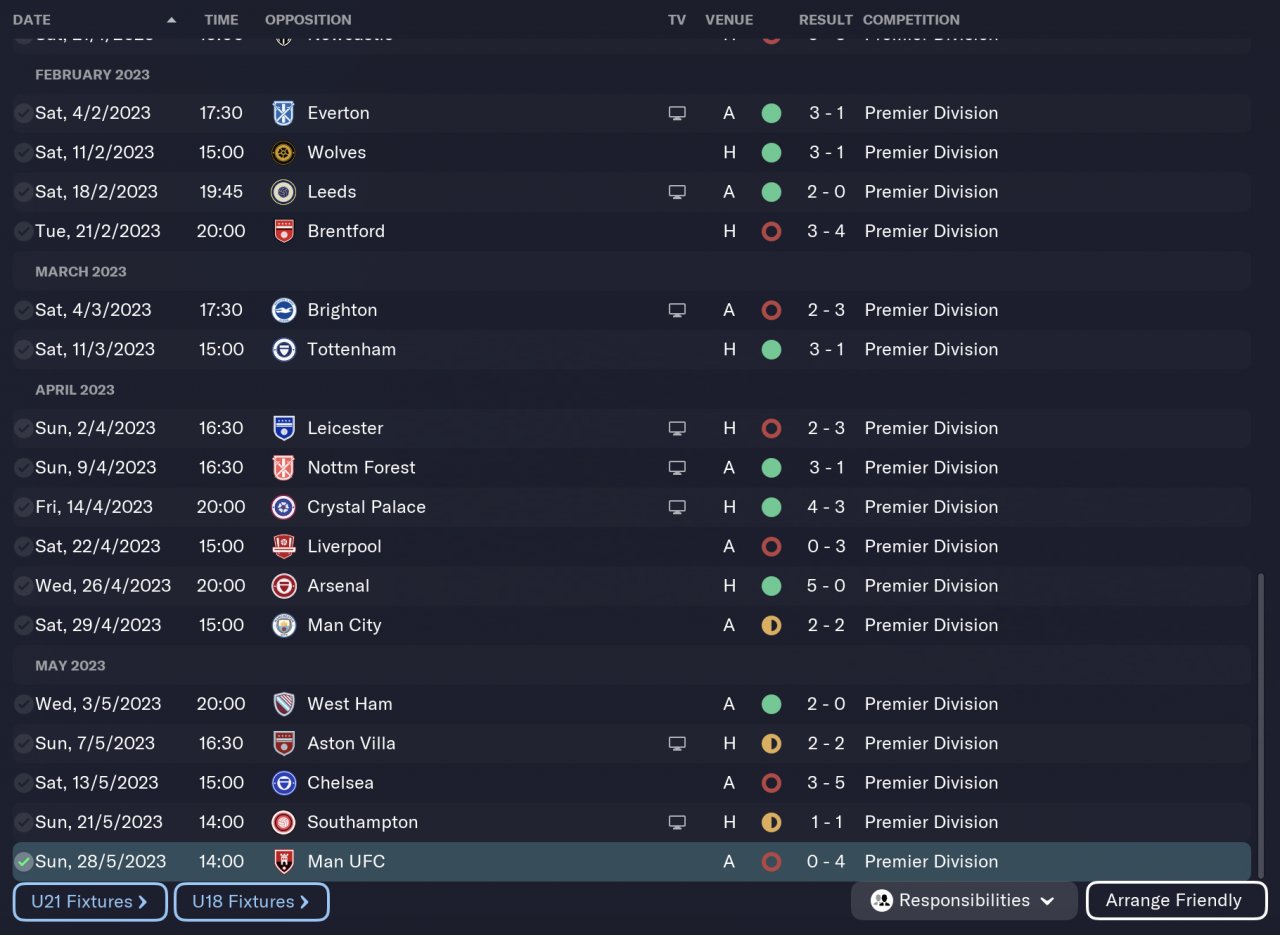Click the Brentford club badge icon

tap(284, 231)
